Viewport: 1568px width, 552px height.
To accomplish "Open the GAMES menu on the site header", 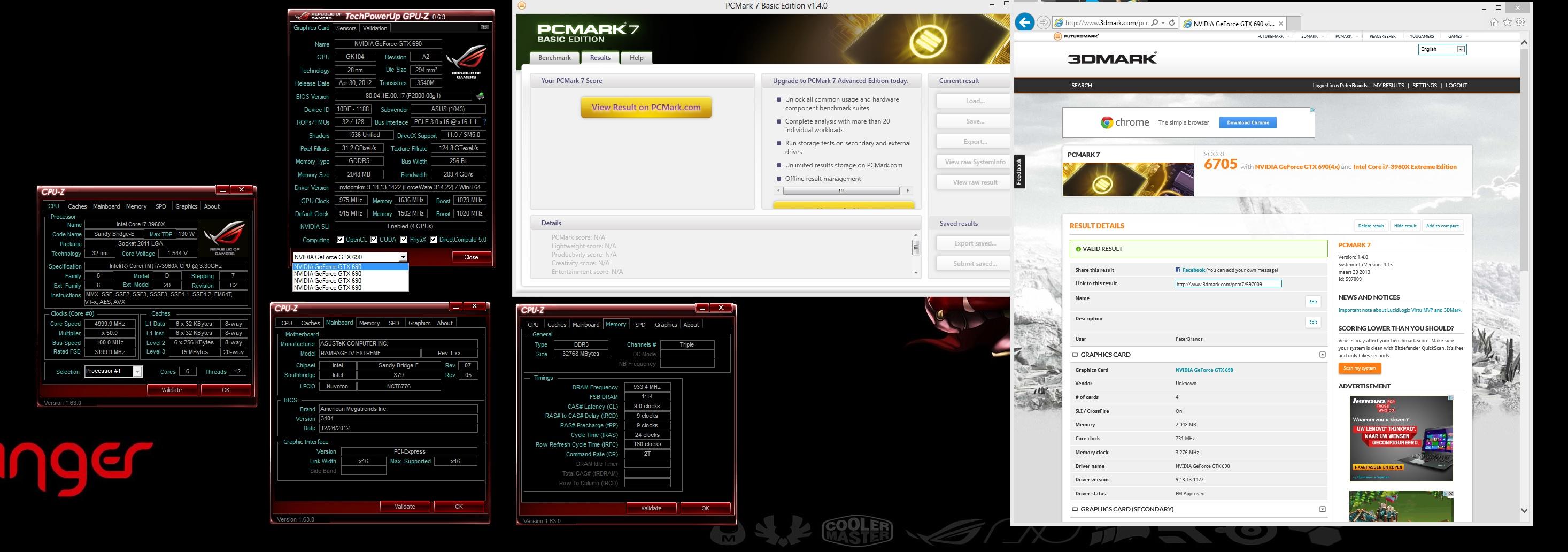I will pyautogui.click(x=1458, y=36).
